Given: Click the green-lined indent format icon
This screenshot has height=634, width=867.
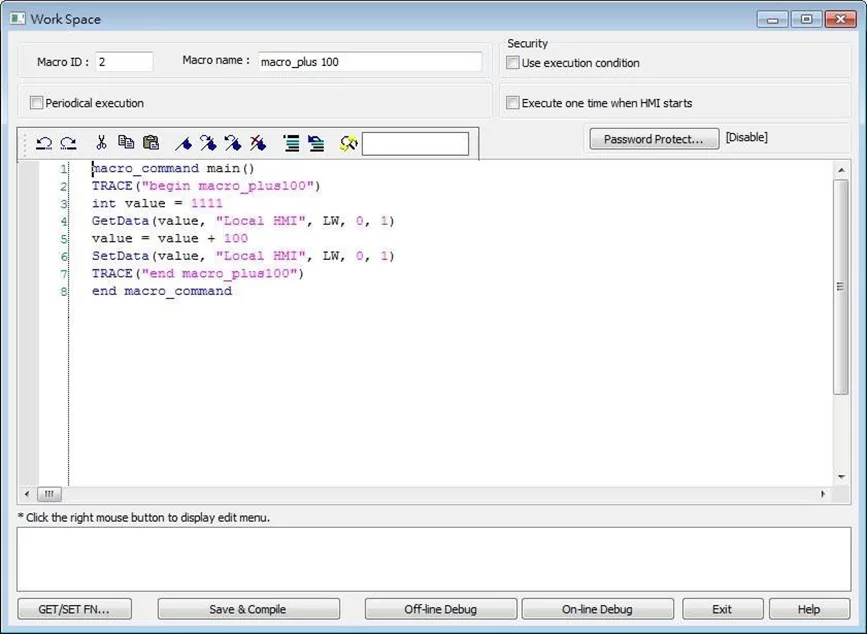Looking at the screenshot, I should [x=291, y=143].
